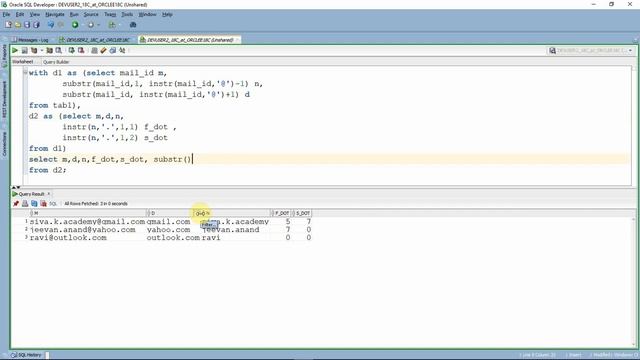This screenshot has width=640, height=360.
Task: Expand the forward navigation dropdown arrow
Action: [x=98, y=25]
